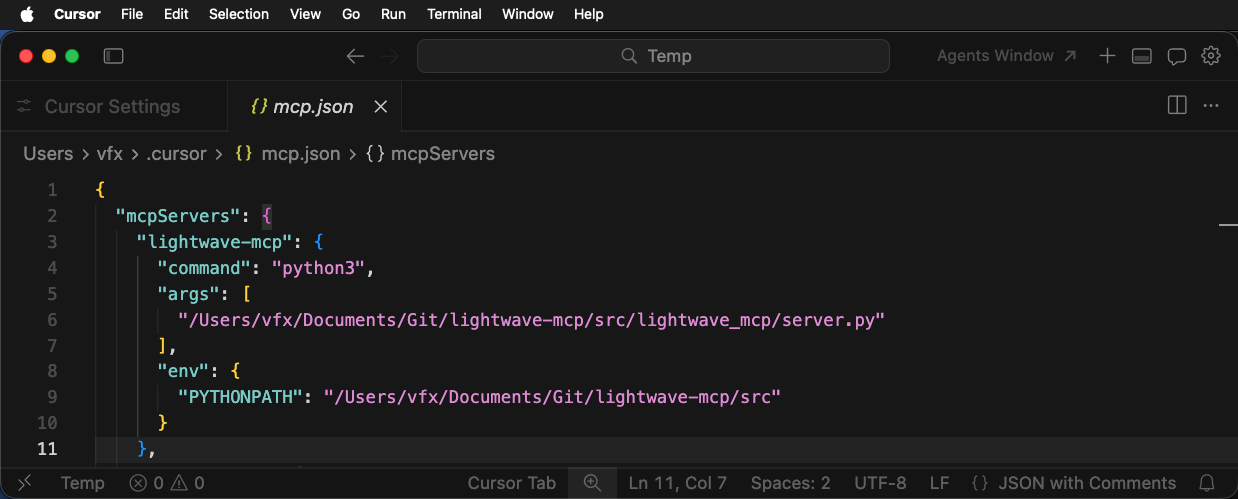This screenshot has width=1238, height=499.
Task: Click Cursor Tab in the status bar
Action: click(x=511, y=483)
